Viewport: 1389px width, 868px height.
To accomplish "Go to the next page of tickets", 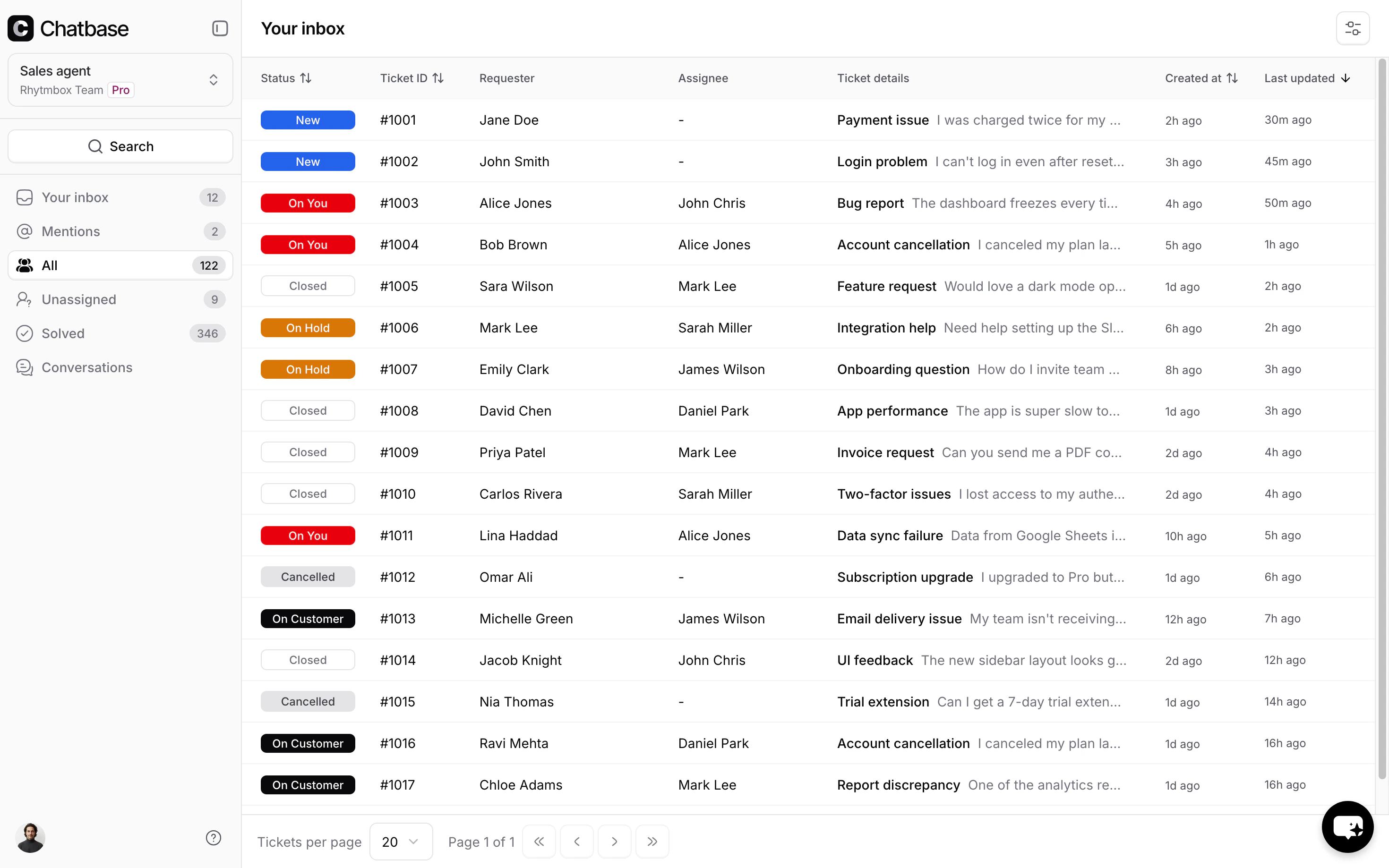I will [x=614, y=841].
